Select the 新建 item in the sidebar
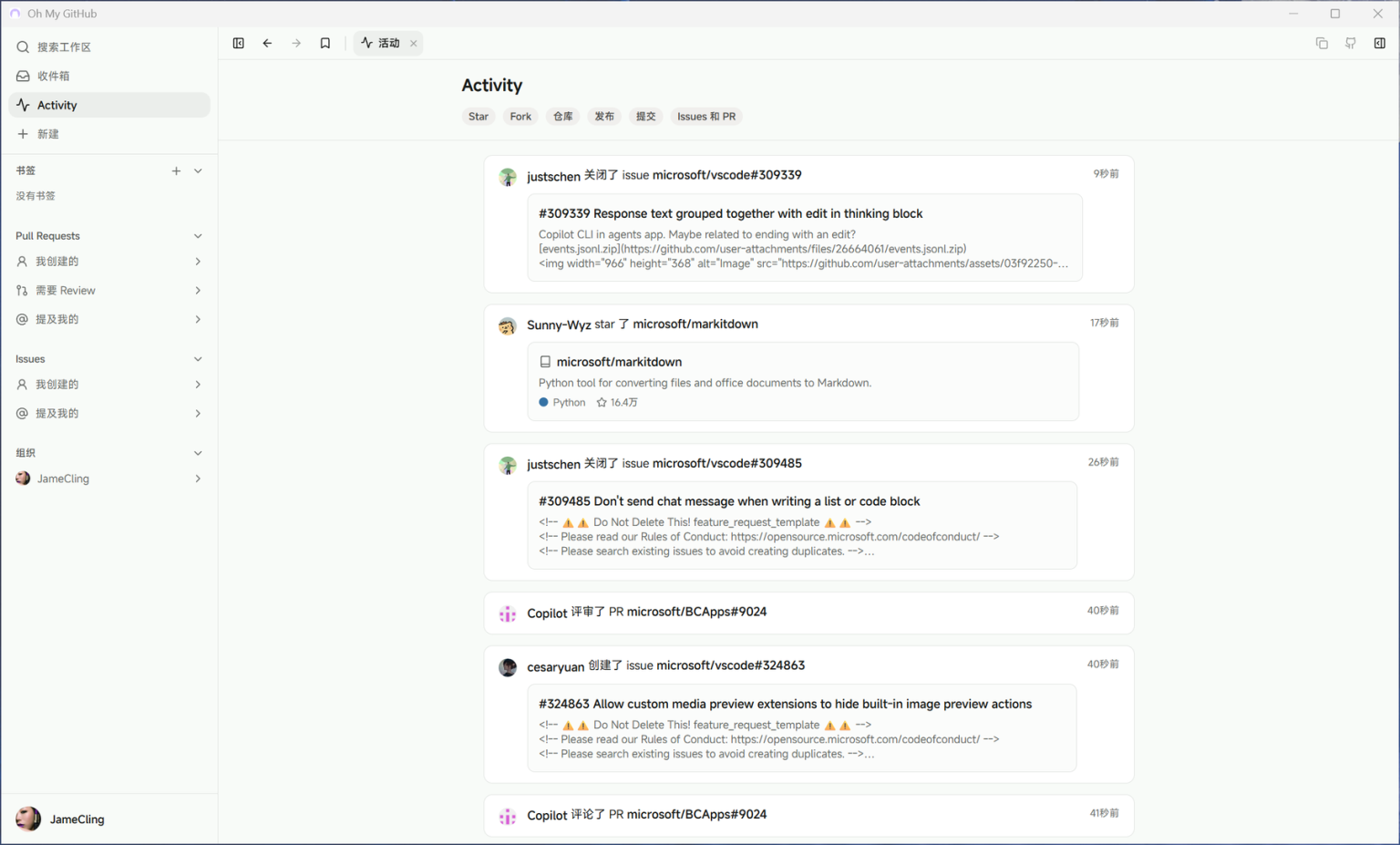 click(109, 134)
